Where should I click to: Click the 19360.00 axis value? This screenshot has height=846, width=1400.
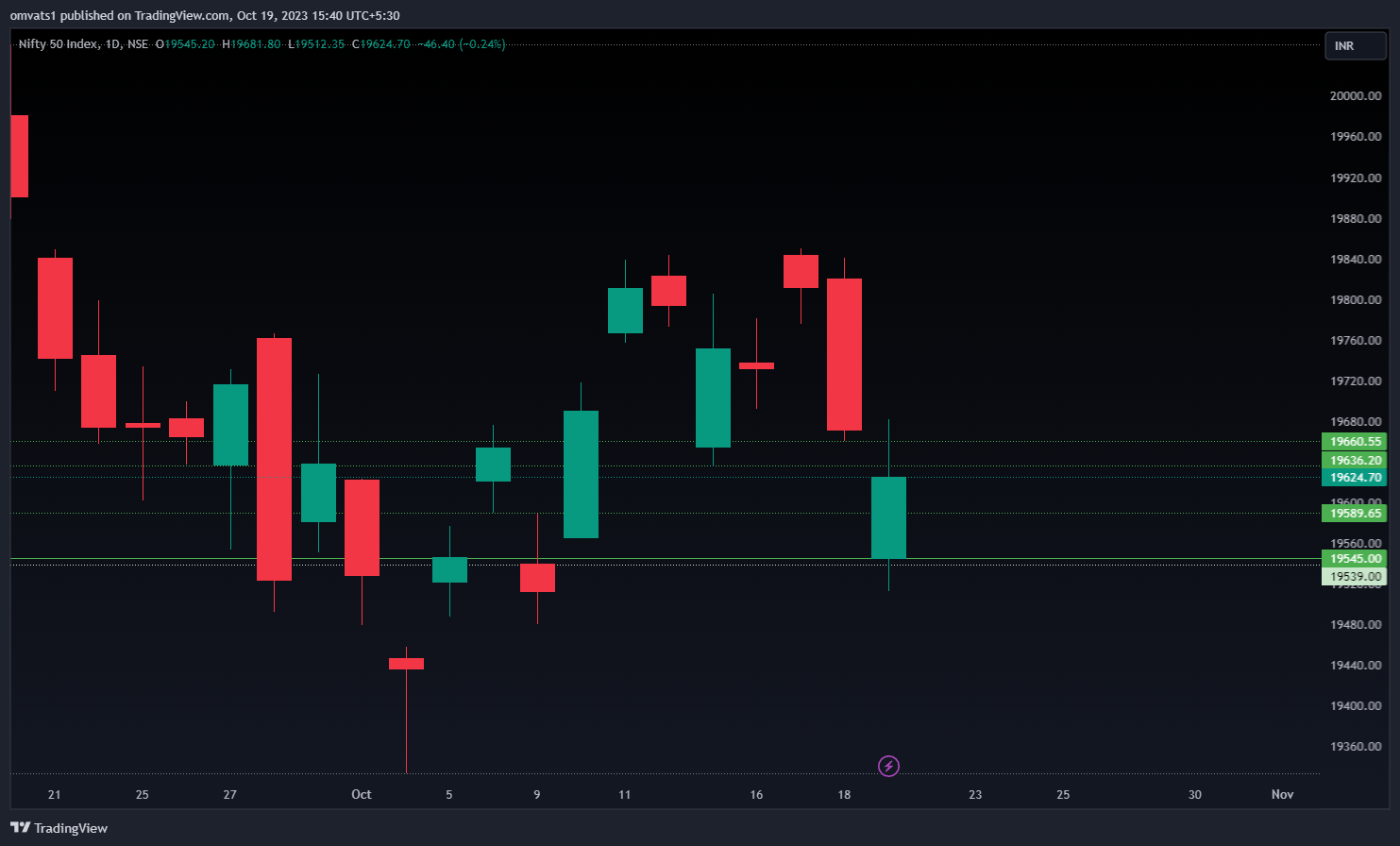1356,746
